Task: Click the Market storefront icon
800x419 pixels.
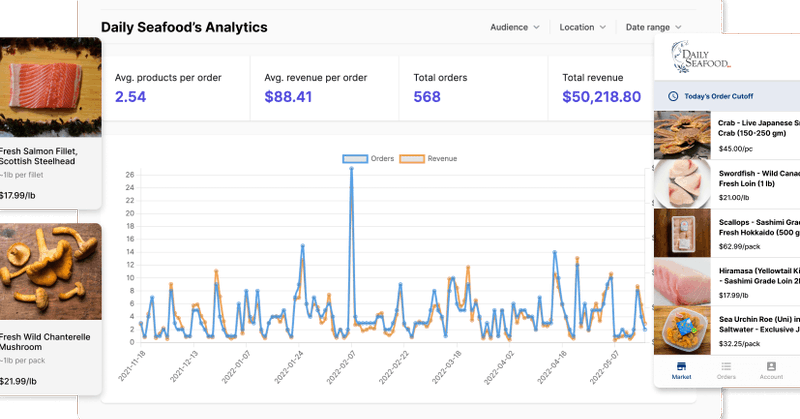Action: pyautogui.click(x=681, y=366)
